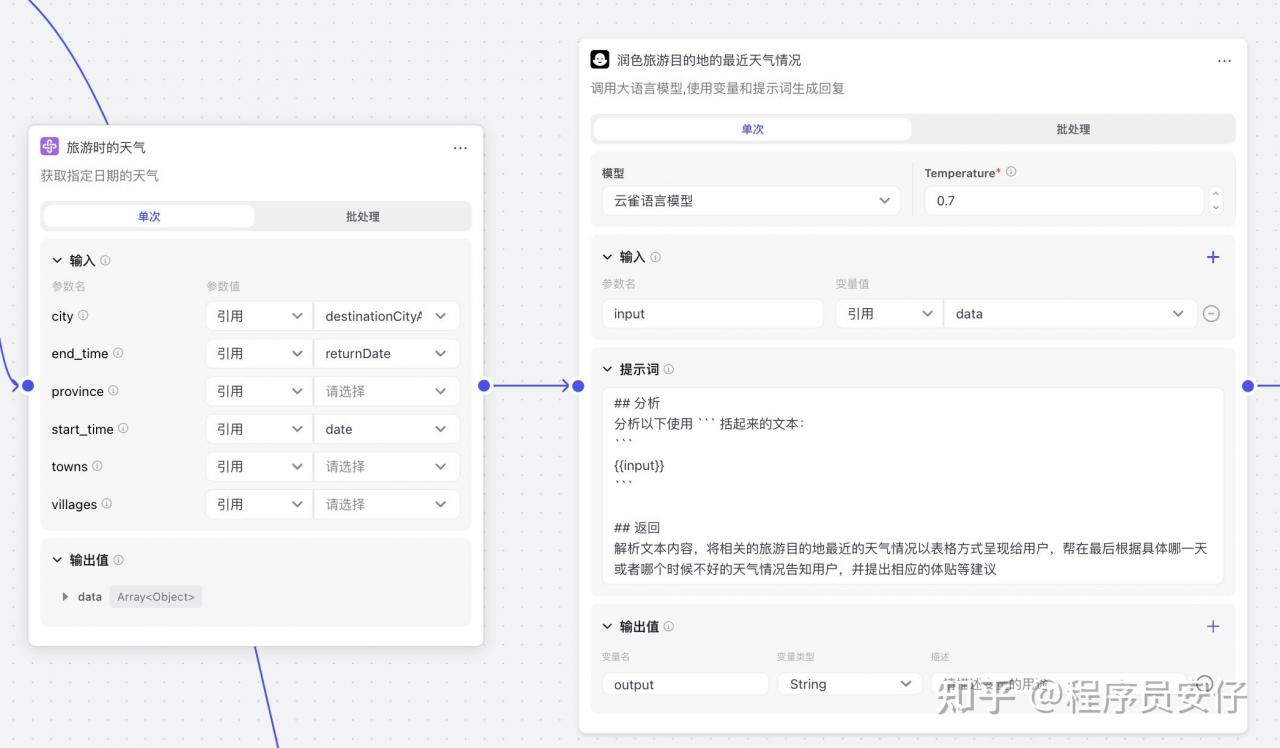
Task: Select 批处理 tab in 旅游时的天气 node
Action: (362, 216)
